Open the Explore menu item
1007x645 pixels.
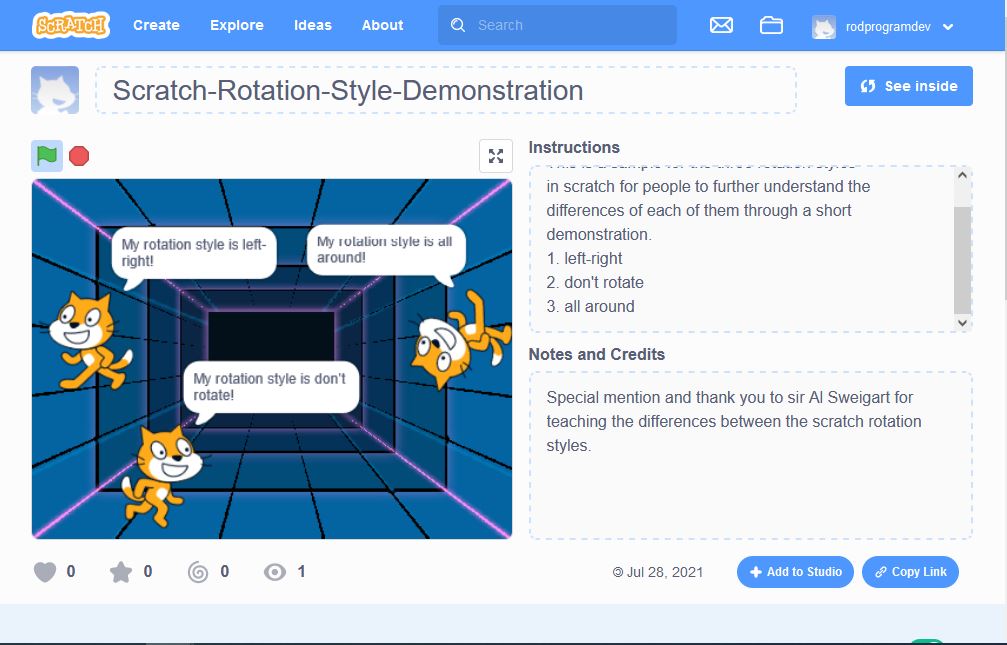[237, 25]
